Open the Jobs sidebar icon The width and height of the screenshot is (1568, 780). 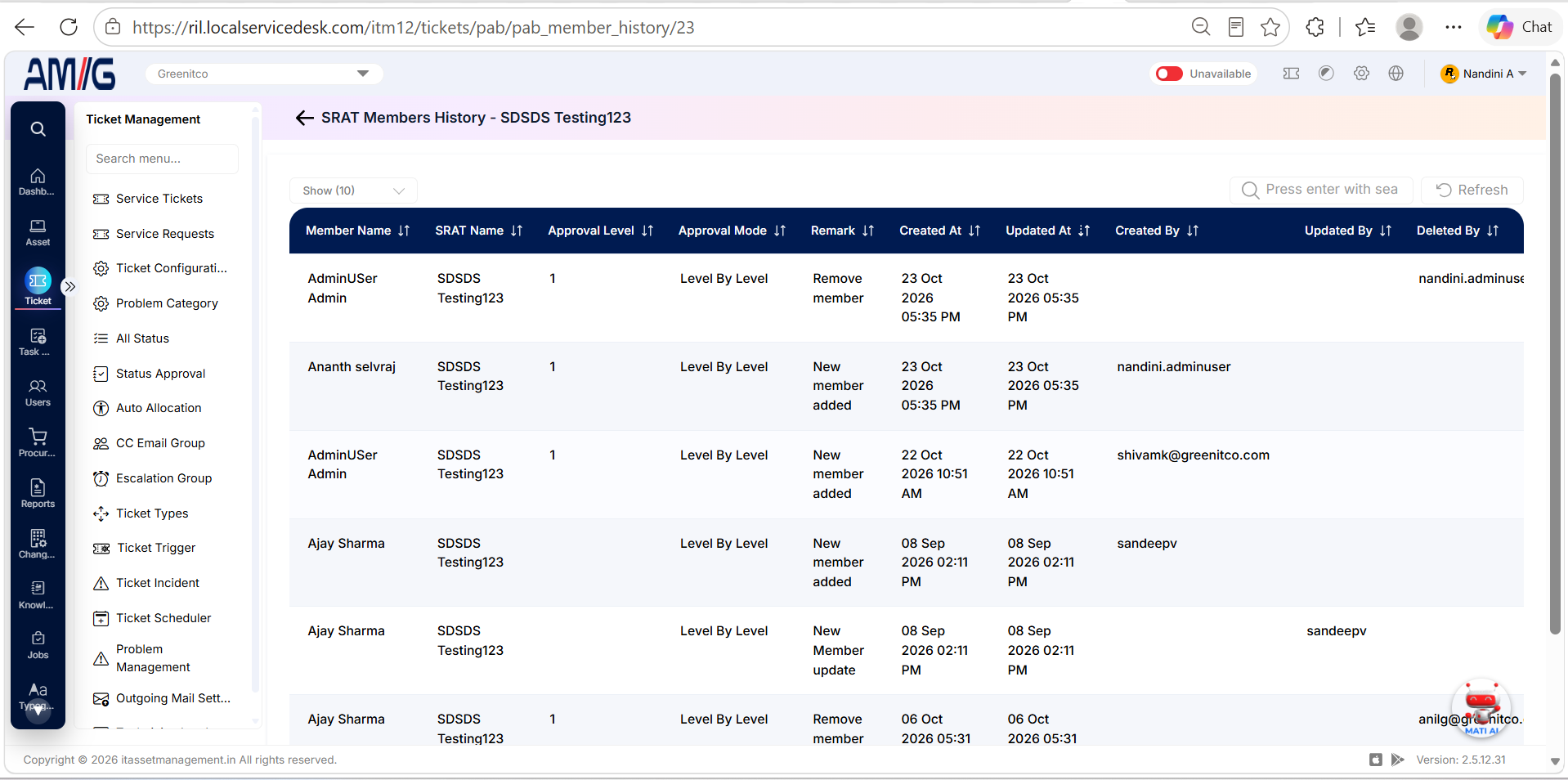point(38,644)
